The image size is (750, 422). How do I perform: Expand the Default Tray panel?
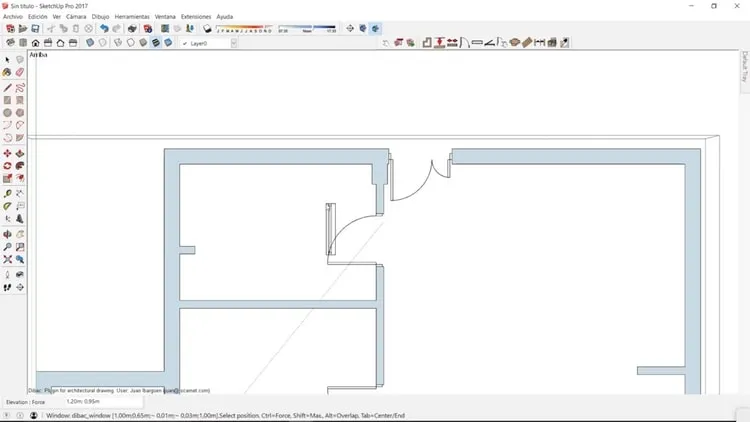tap(745, 67)
